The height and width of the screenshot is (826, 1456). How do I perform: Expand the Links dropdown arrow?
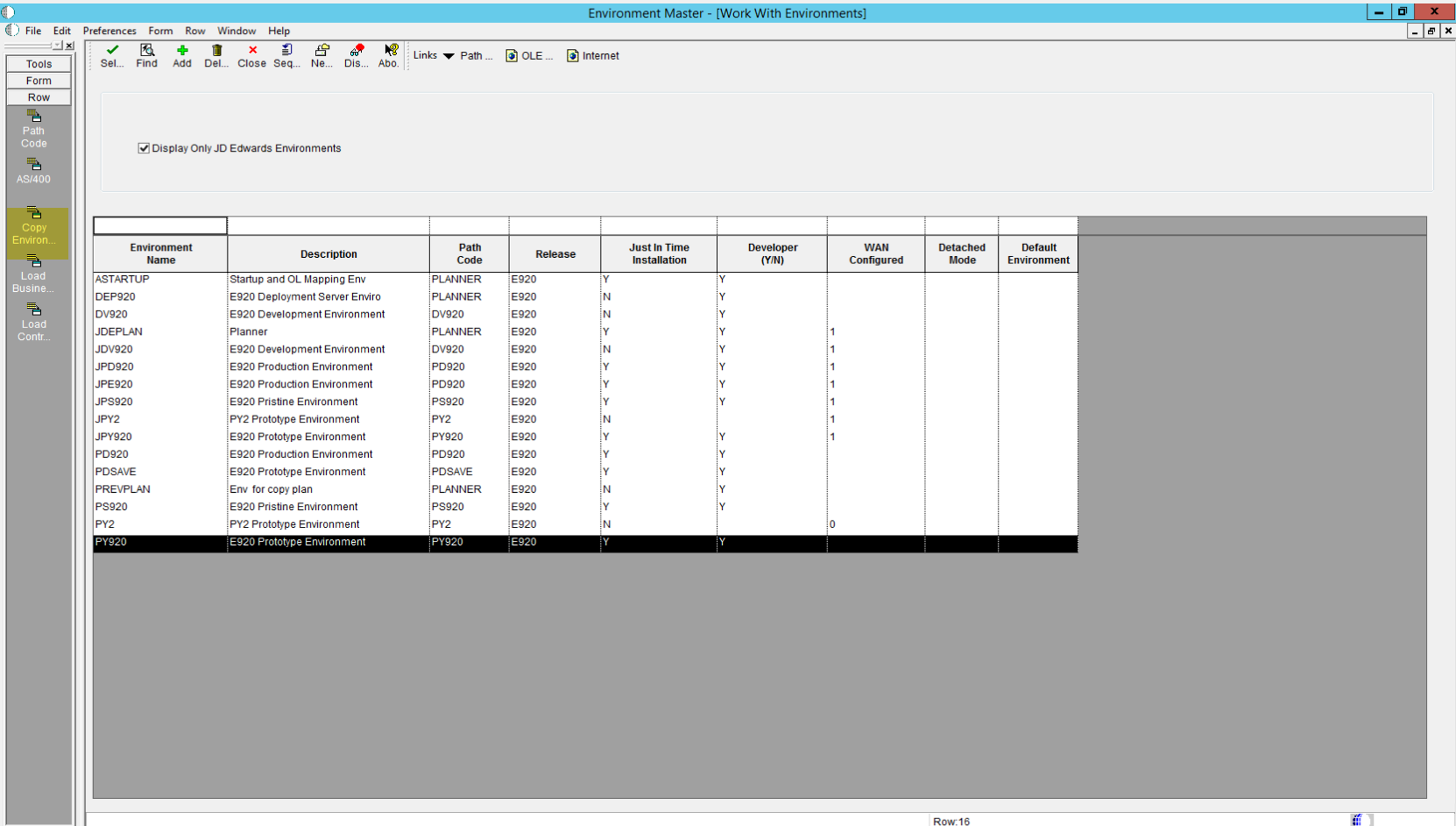[448, 56]
